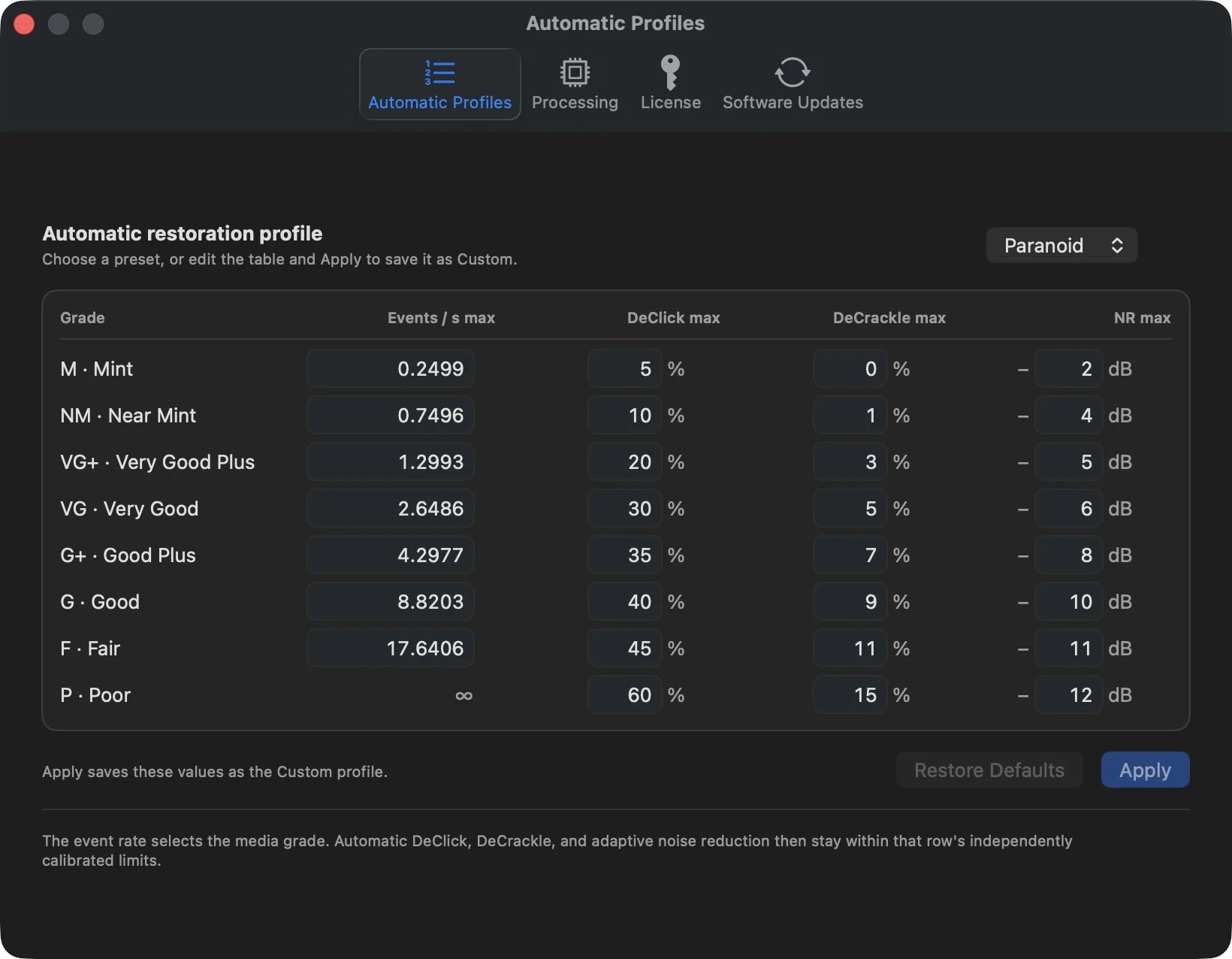
Task: Click the Mint DeCrackle max field
Action: click(850, 368)
